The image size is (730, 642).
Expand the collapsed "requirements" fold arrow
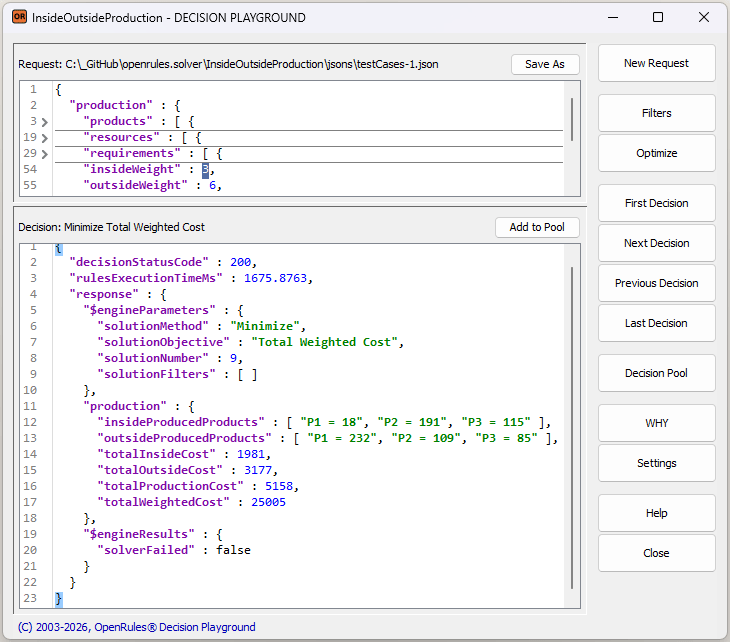point(44,154)
